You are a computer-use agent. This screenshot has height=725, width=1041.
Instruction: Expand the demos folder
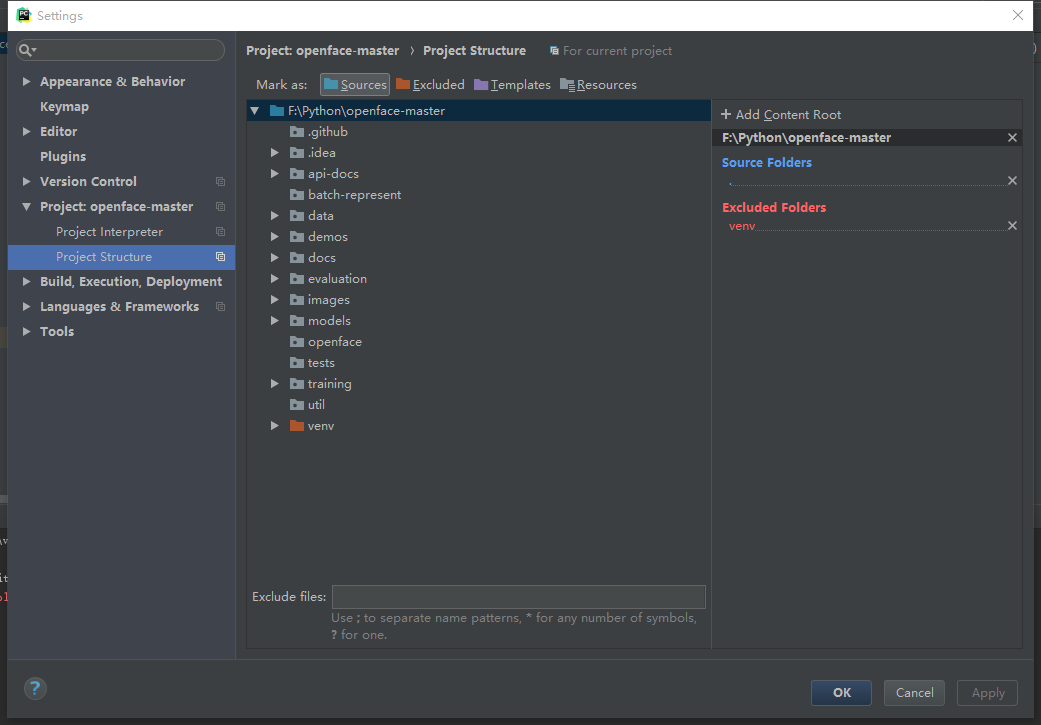tap(274, 236)
